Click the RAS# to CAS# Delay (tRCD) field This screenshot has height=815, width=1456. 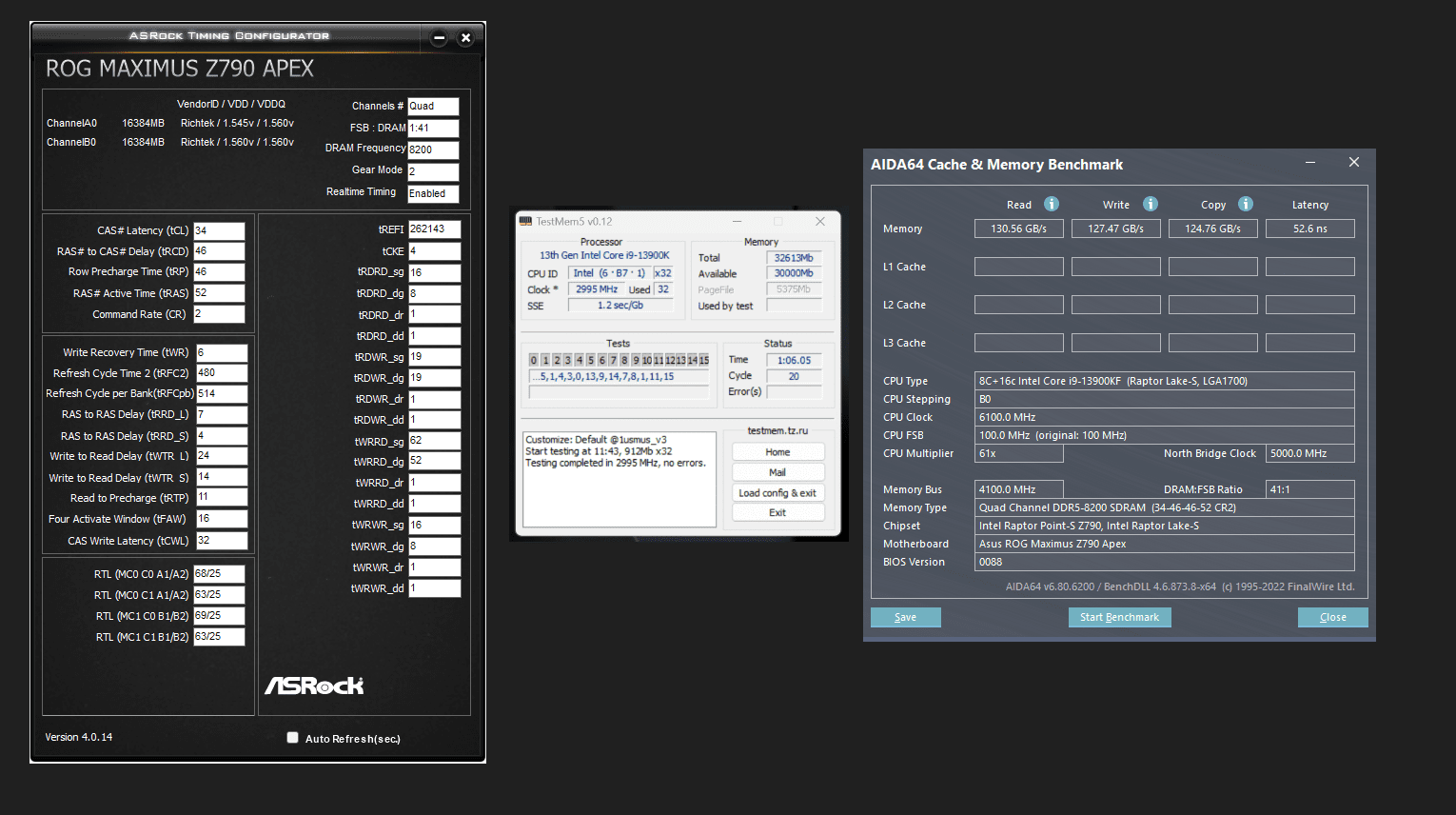click(x=219, y=251)
